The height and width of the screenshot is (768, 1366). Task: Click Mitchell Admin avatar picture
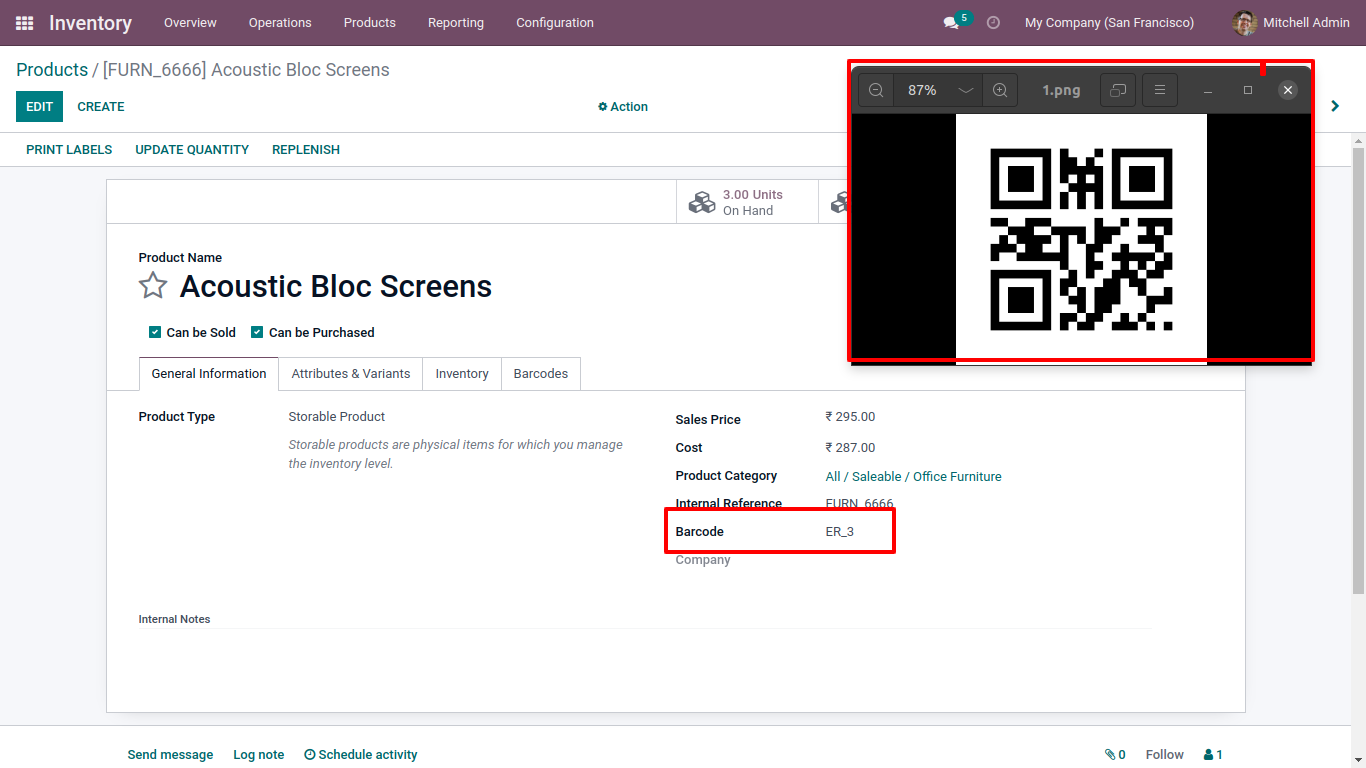tap(1245, 22)
